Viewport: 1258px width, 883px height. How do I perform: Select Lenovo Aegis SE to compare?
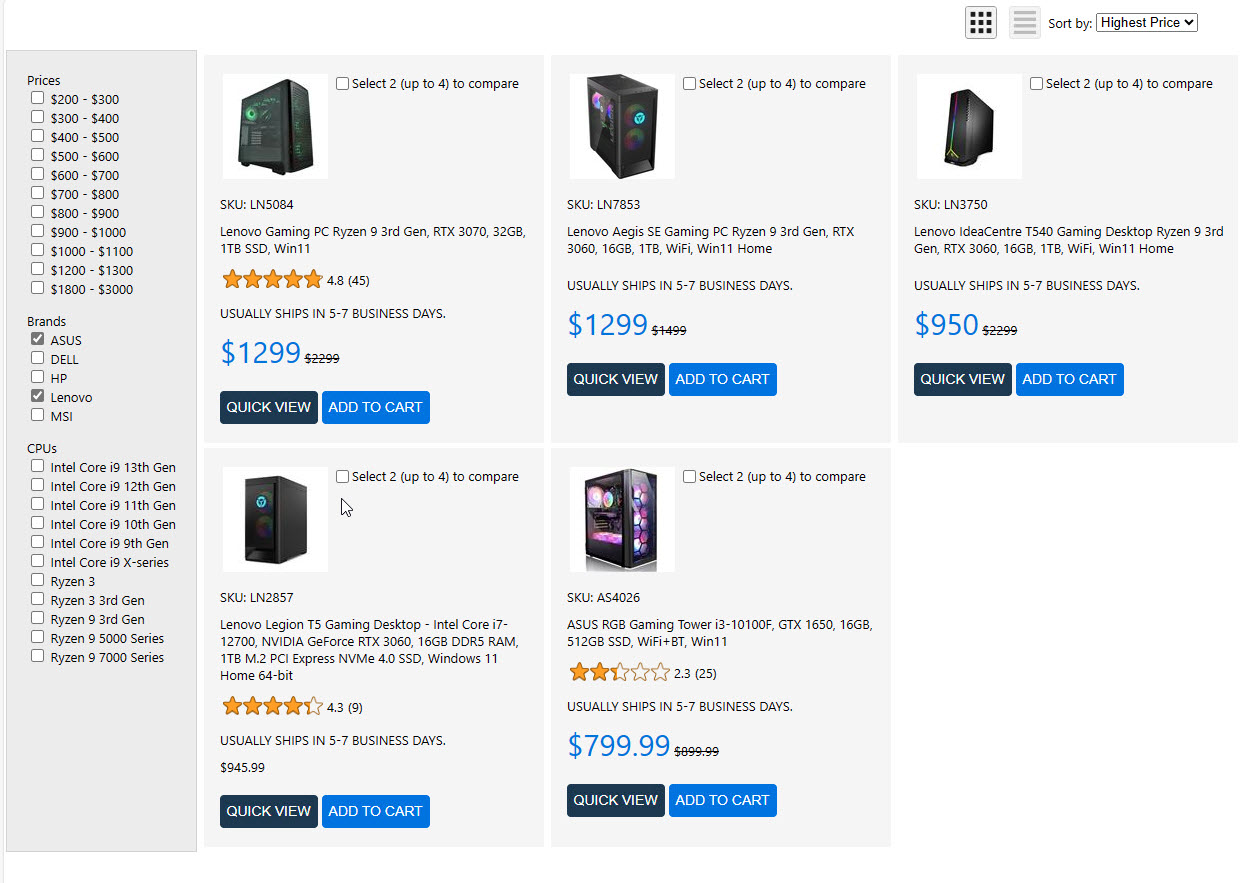point(690,84)
